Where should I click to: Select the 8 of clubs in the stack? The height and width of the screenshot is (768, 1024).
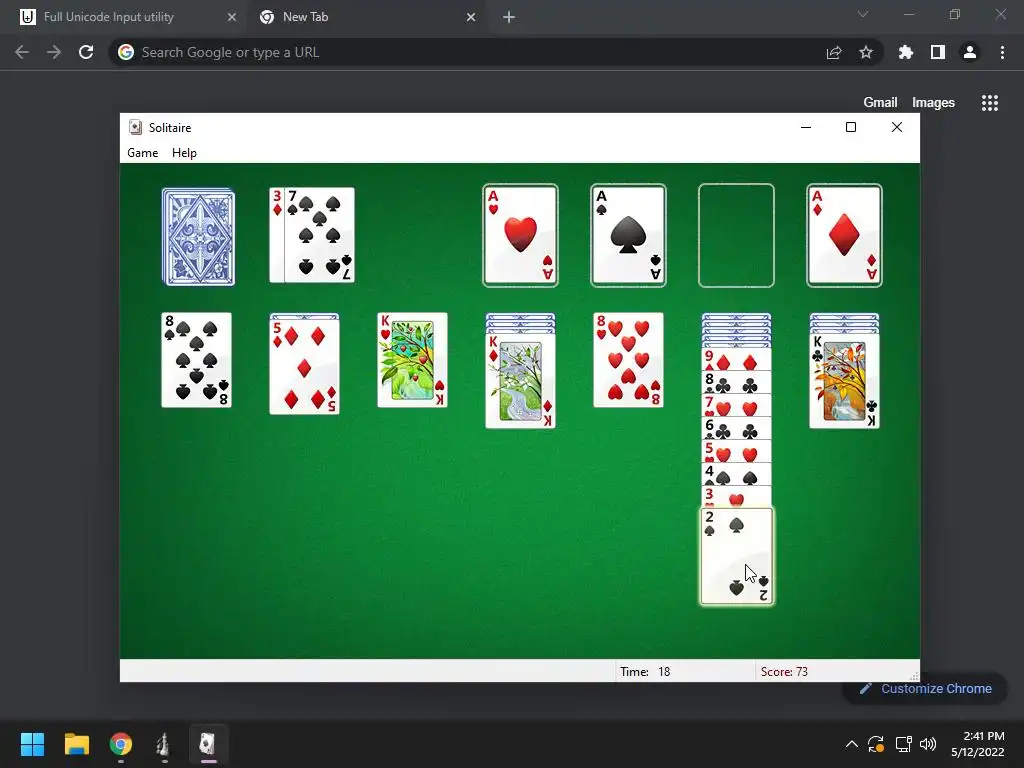coord(736,382)
